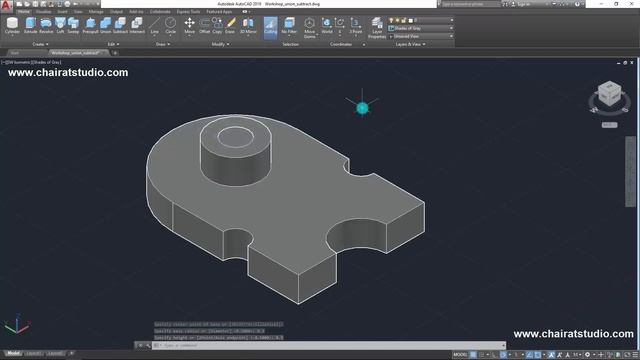Expand the Edit panel
This screenshot has height=360, width=640.
pyautogui.click(x=113, y=44)
